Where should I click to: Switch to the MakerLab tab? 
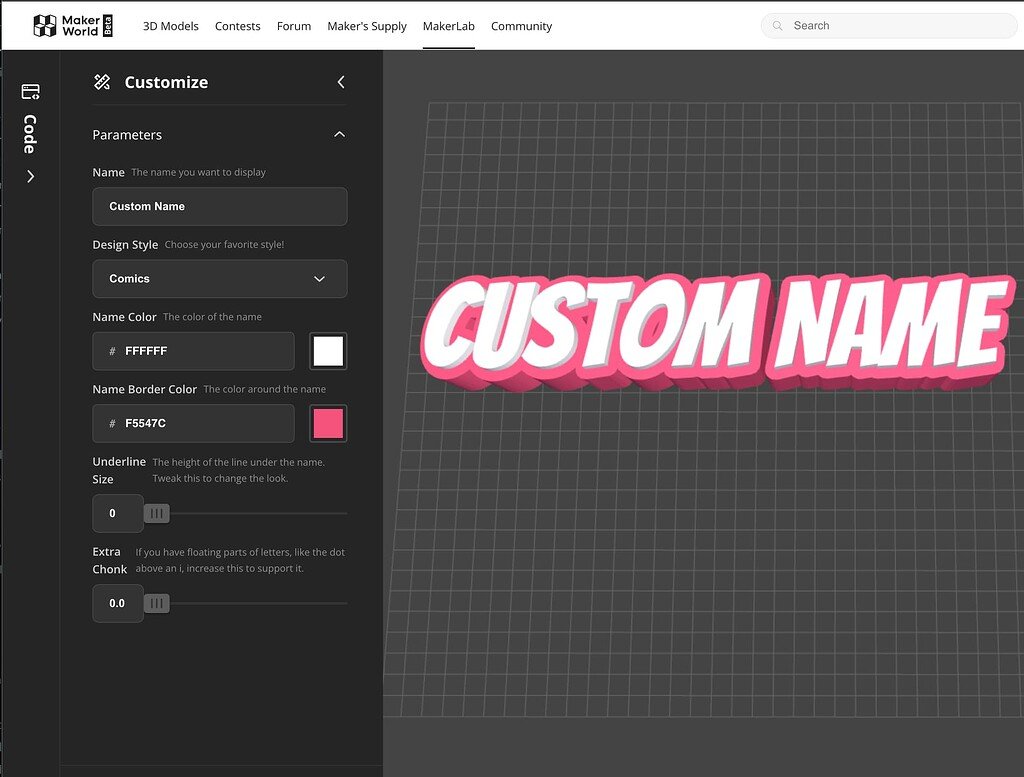click(448, 26)
